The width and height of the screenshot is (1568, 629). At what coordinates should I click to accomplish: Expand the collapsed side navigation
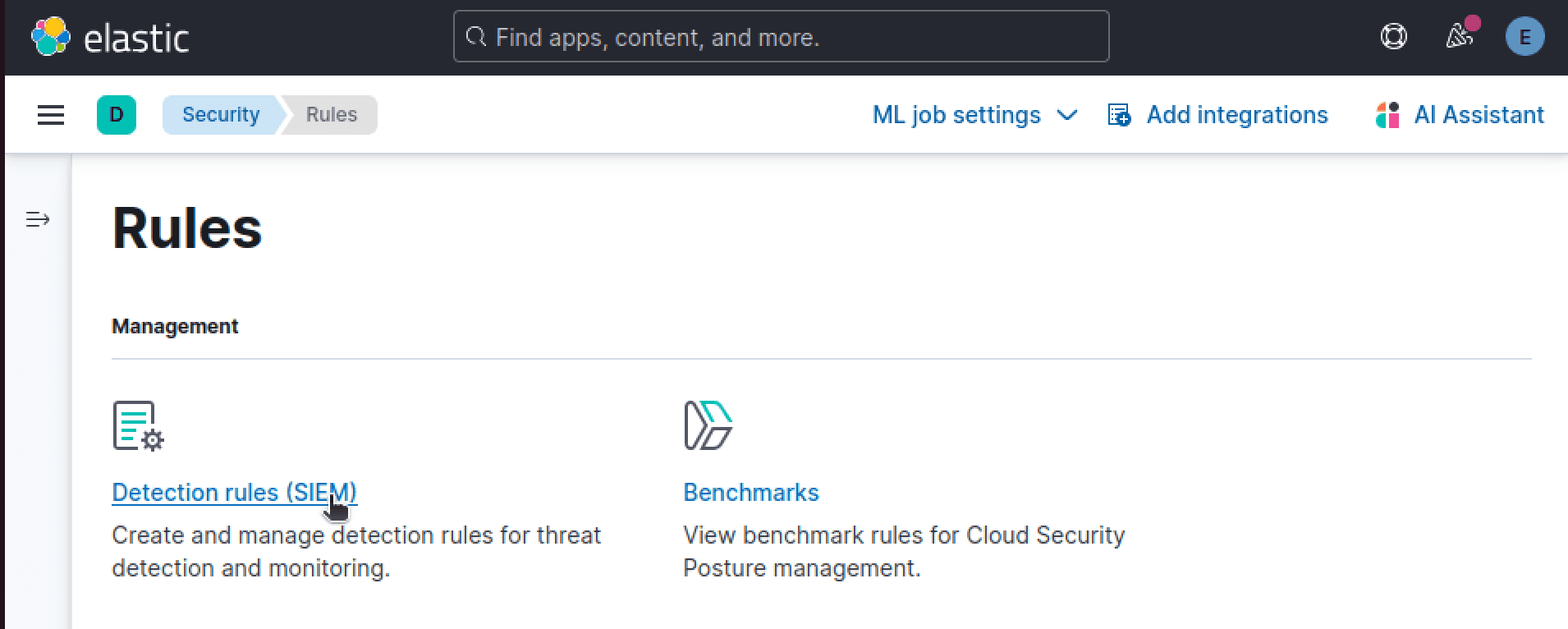tap(38, 219)
